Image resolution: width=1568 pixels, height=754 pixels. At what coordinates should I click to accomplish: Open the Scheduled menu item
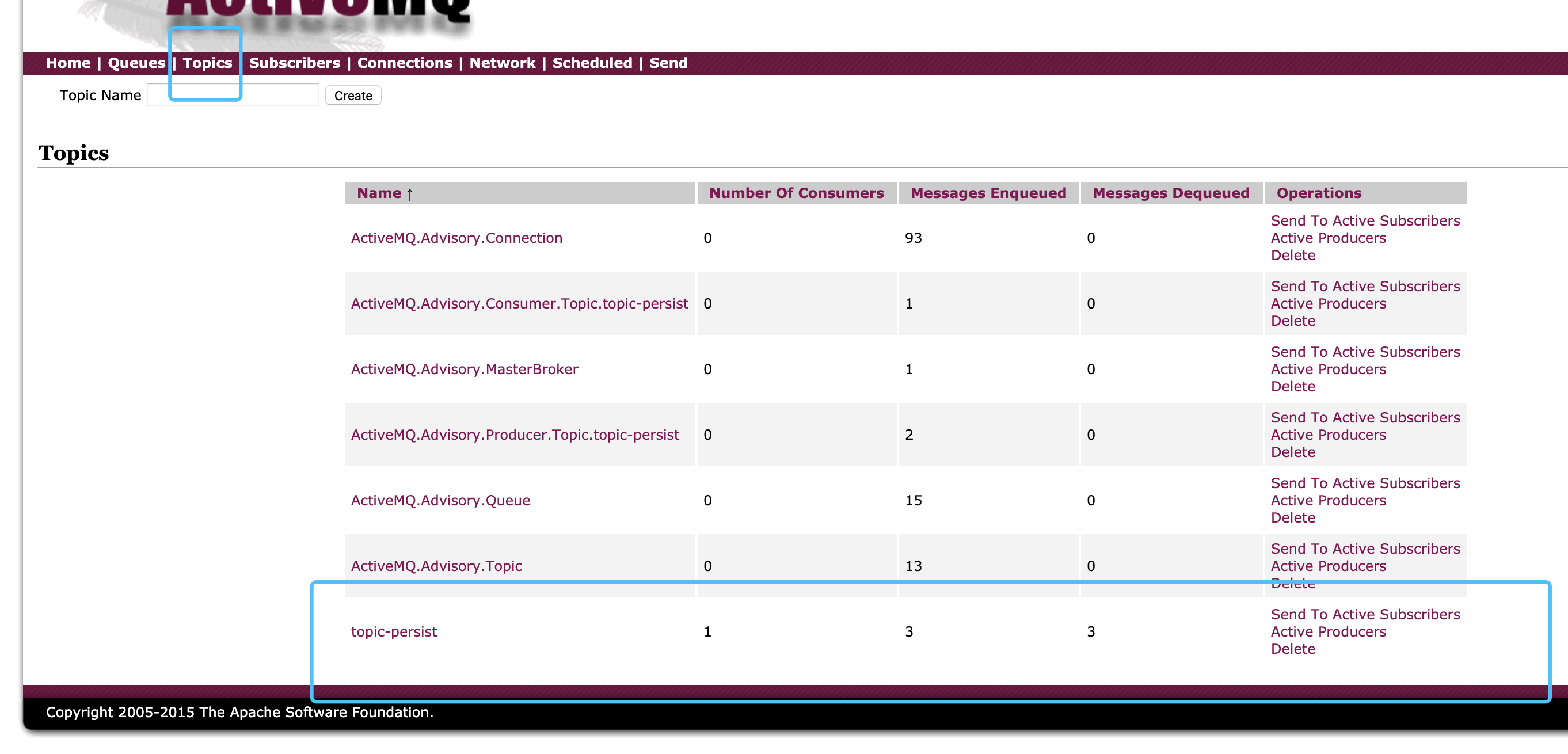coord(592,63)
